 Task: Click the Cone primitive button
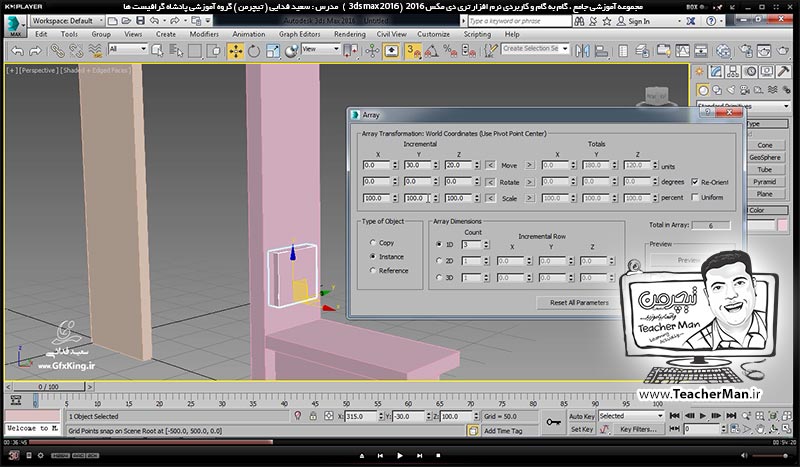point(764,145)
